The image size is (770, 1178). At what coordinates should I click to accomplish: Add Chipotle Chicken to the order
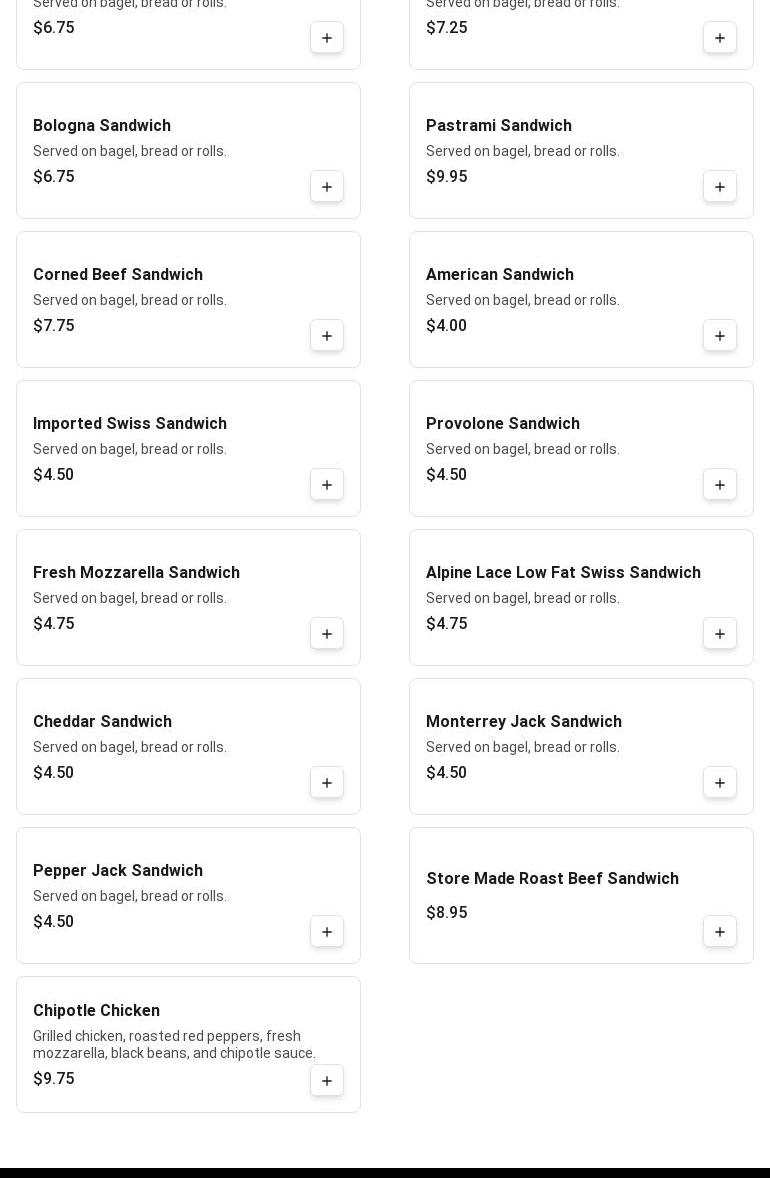point(327,1081)
